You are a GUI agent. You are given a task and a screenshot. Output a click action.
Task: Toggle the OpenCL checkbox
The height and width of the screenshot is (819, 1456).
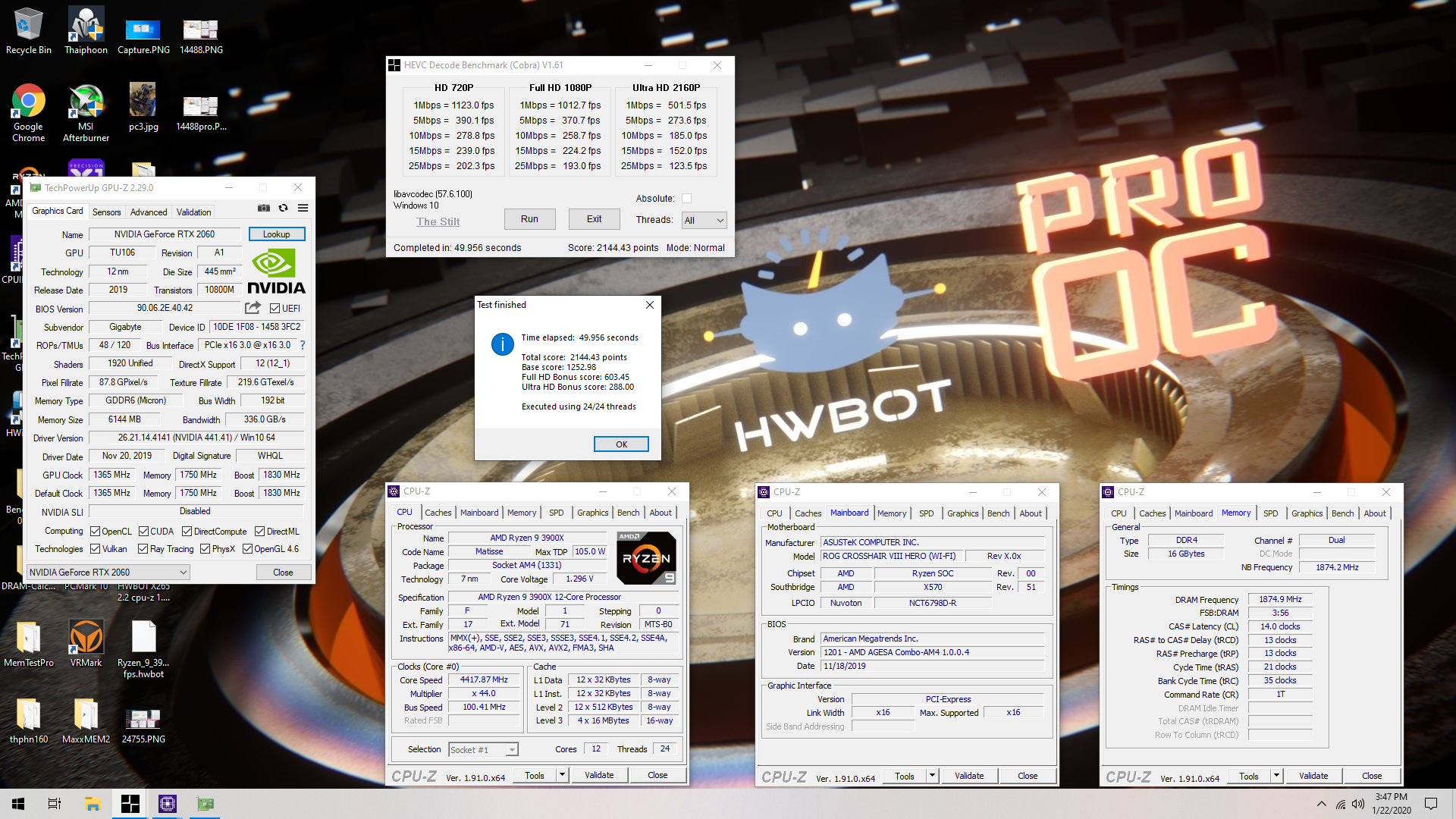click(x=95, y=532)
